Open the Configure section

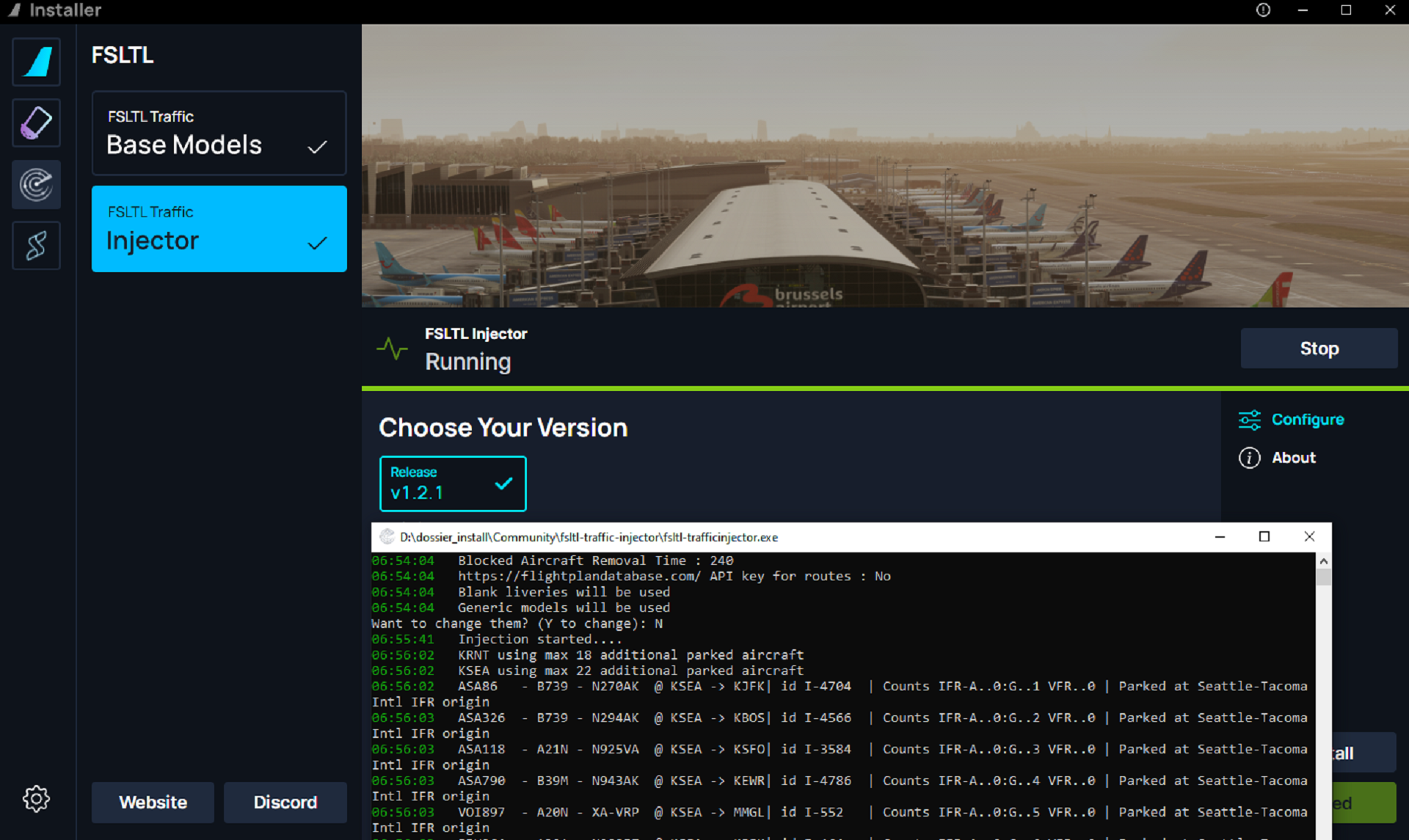pyautogui.click(x=1292, y=420)
